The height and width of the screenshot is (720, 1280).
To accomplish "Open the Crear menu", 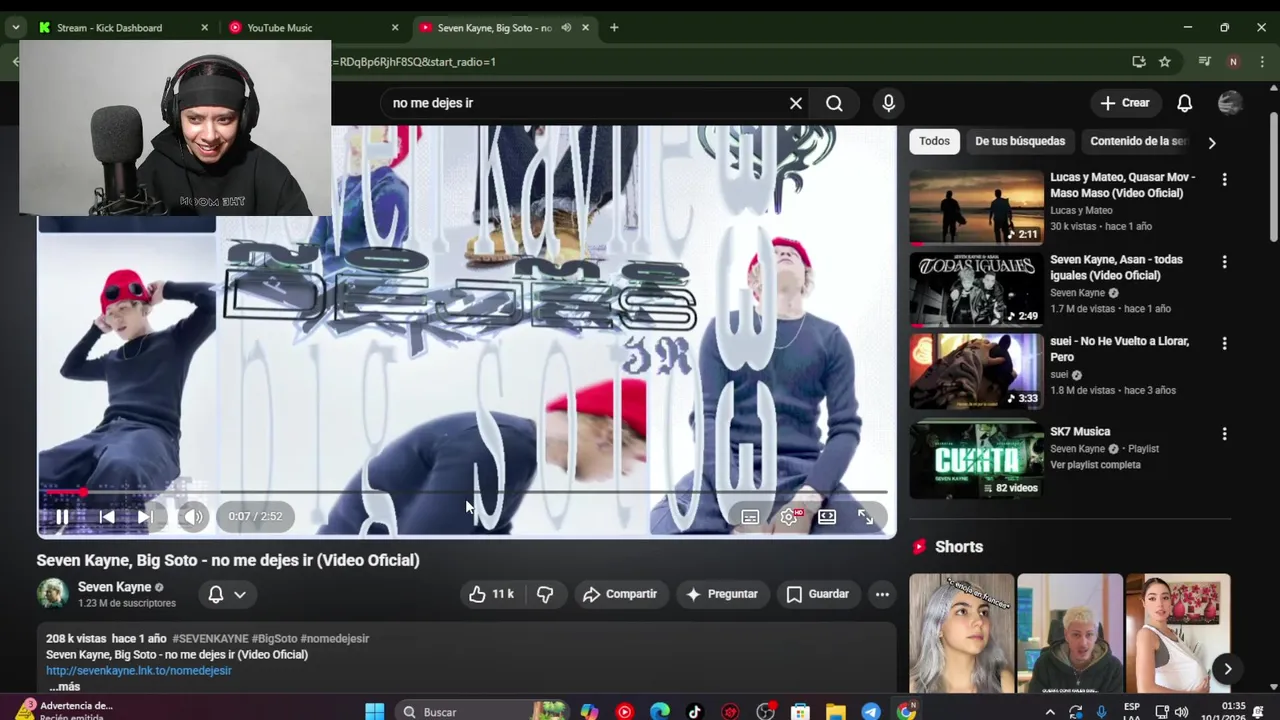I will (1125, 103).
